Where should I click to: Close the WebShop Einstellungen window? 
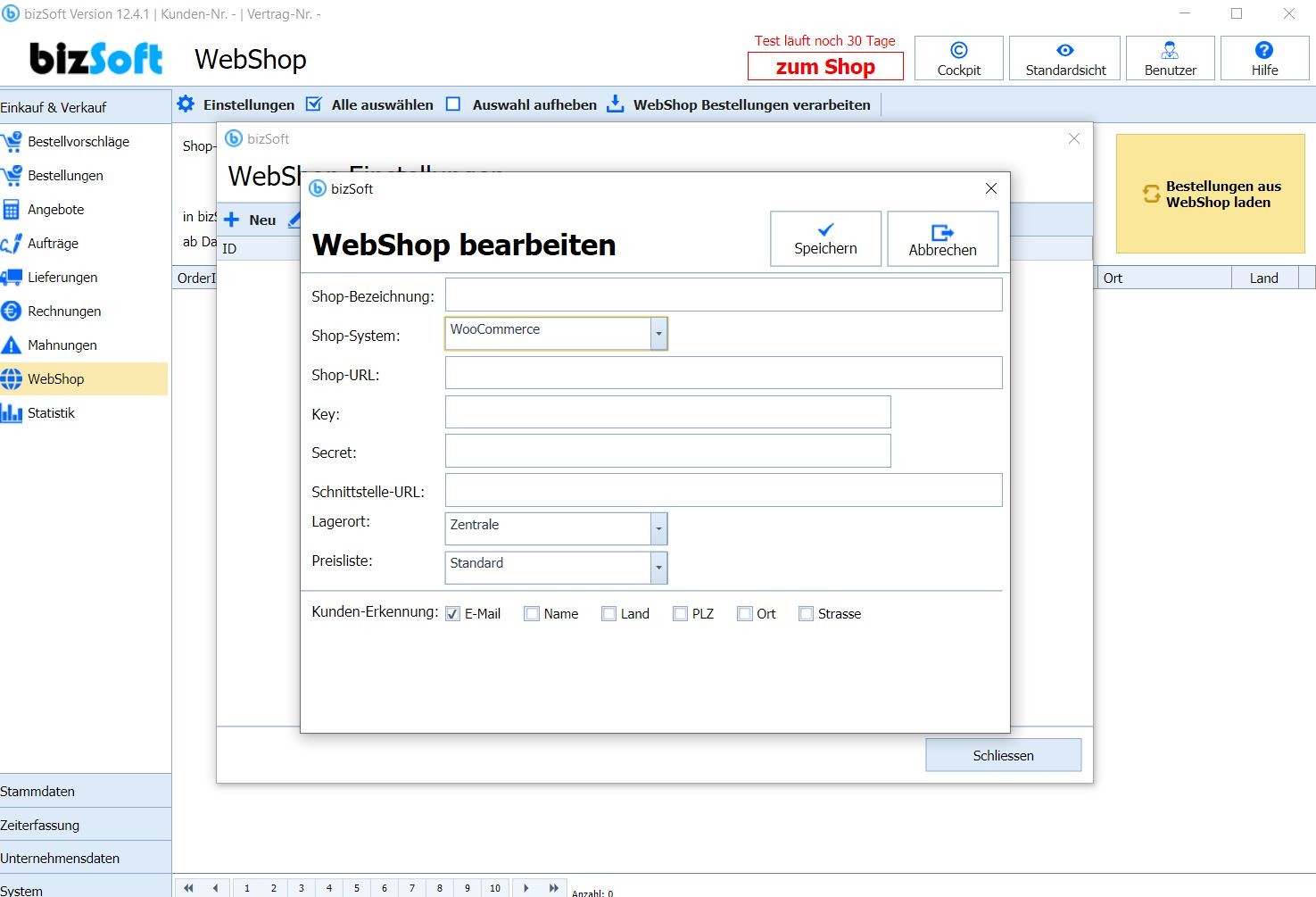(1074, 138)
